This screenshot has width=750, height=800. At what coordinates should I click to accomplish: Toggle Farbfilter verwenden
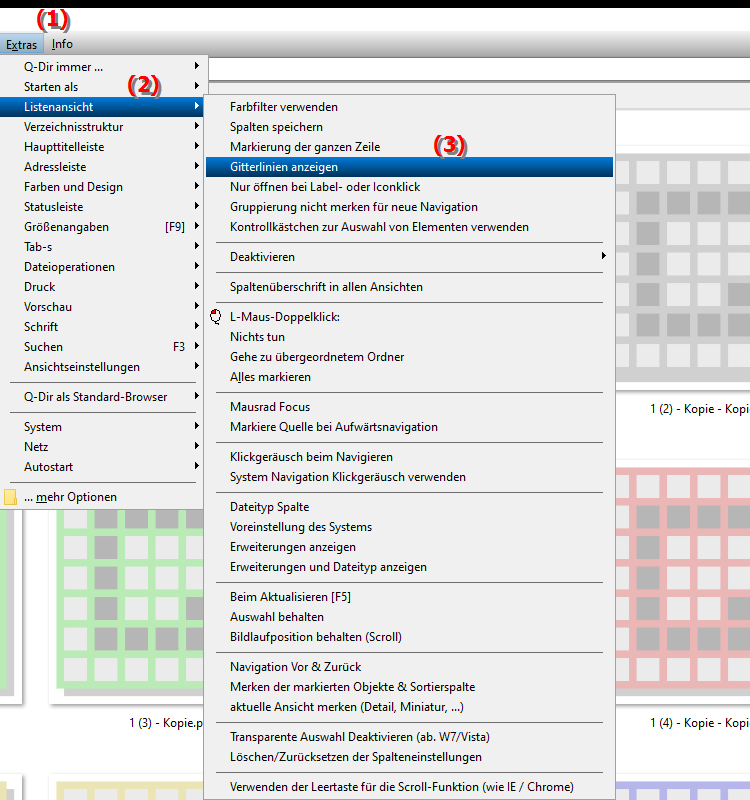(409, 107)
